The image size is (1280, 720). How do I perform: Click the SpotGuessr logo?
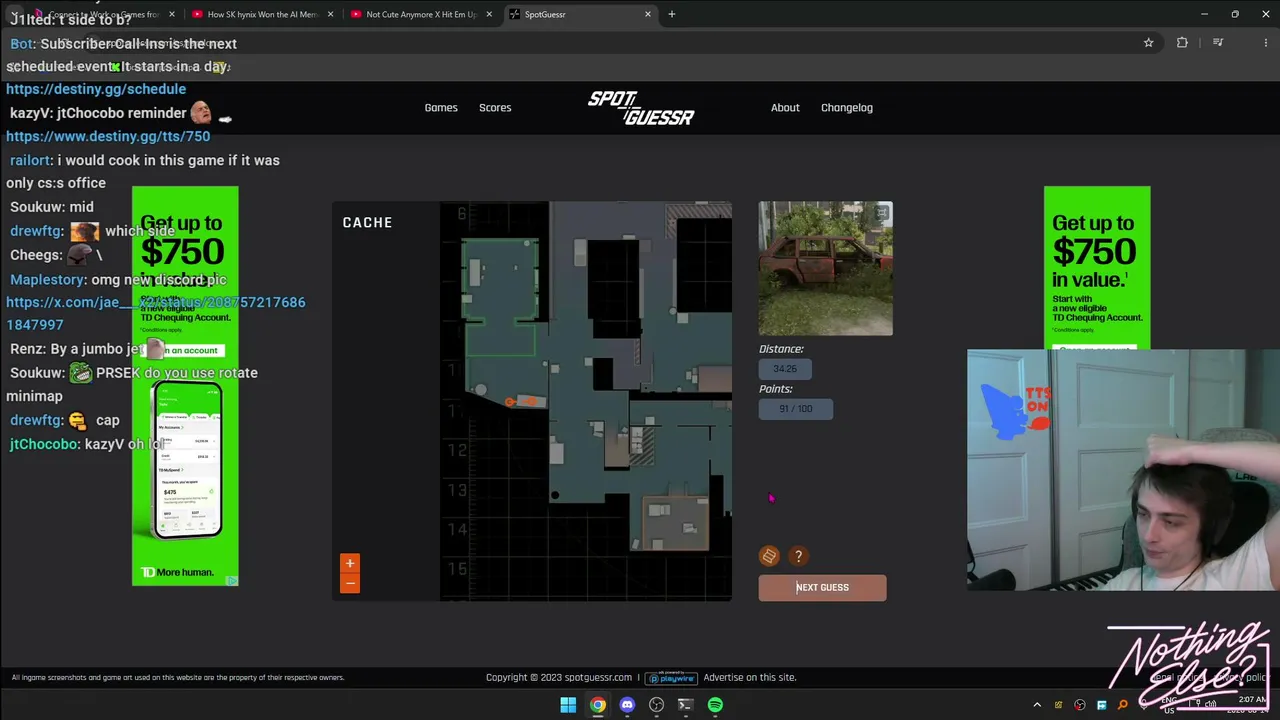click(641, 108)
